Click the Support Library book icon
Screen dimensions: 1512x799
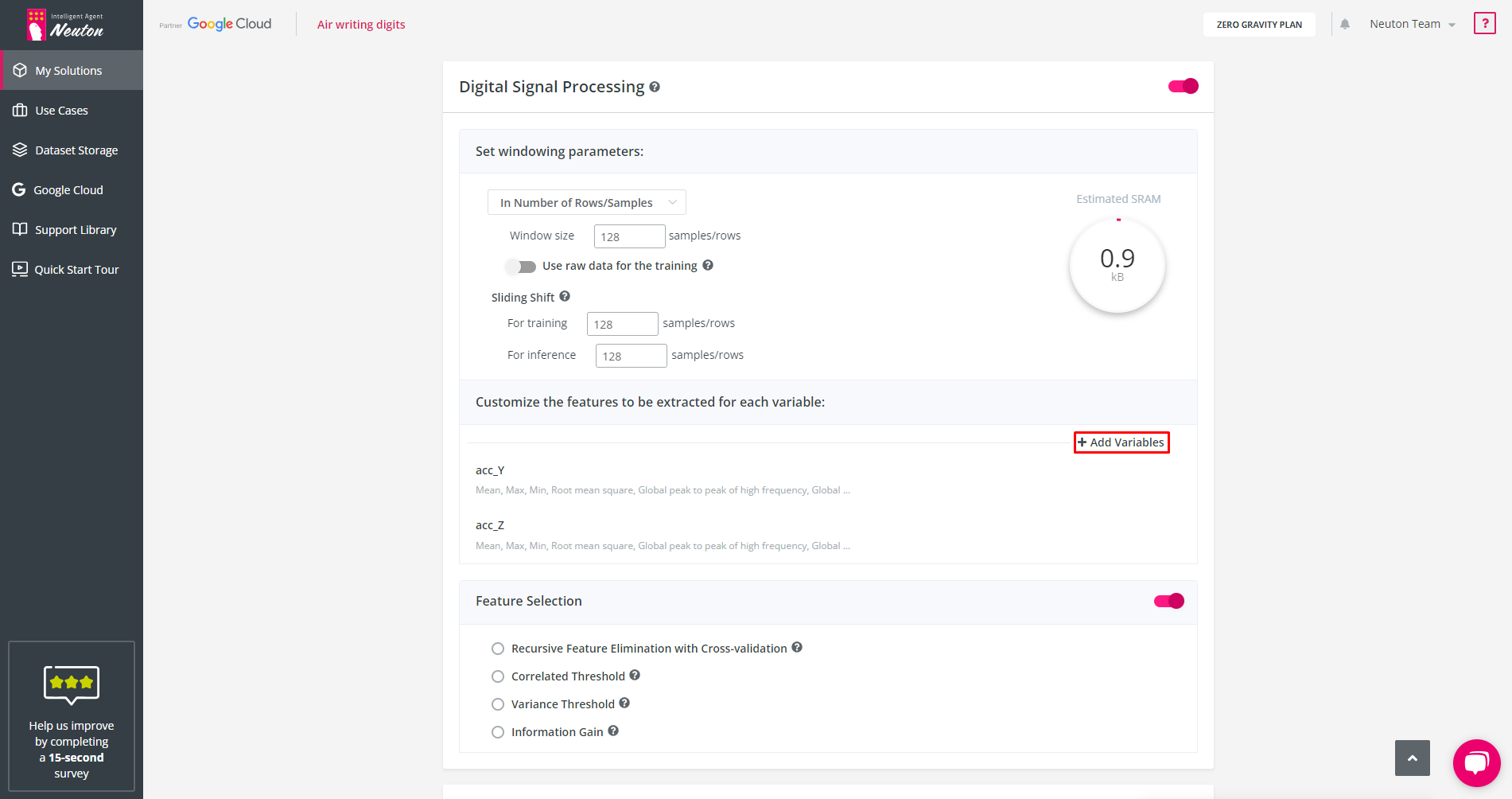tap(20, 229)
